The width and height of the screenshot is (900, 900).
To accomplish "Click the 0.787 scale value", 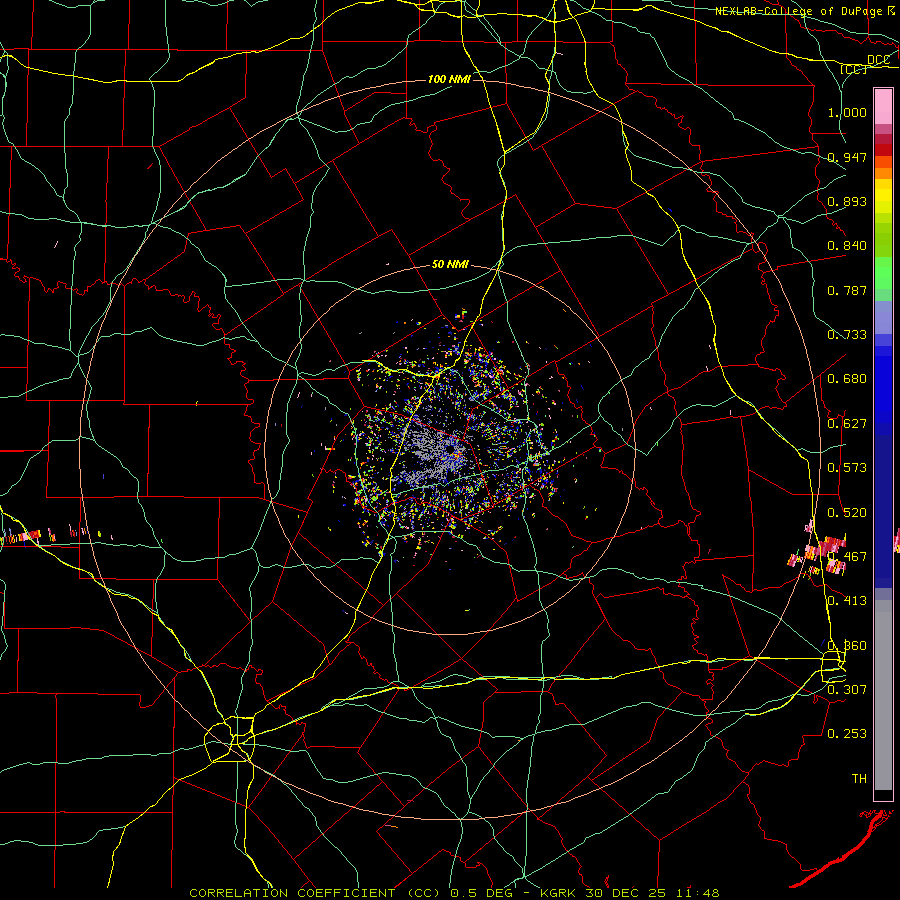I will point(847,290).
